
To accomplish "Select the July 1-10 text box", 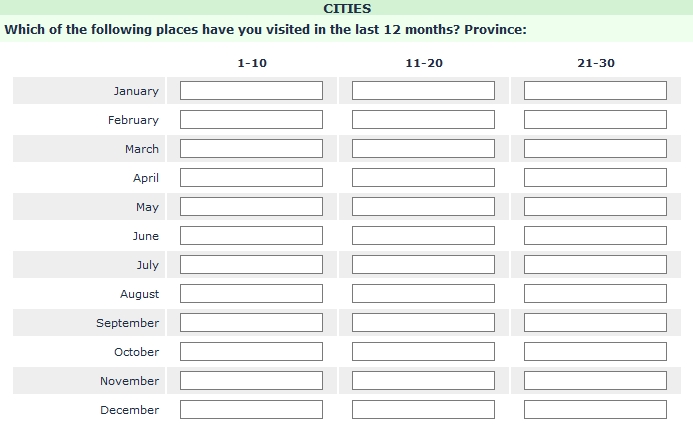I will click(251, 265).
